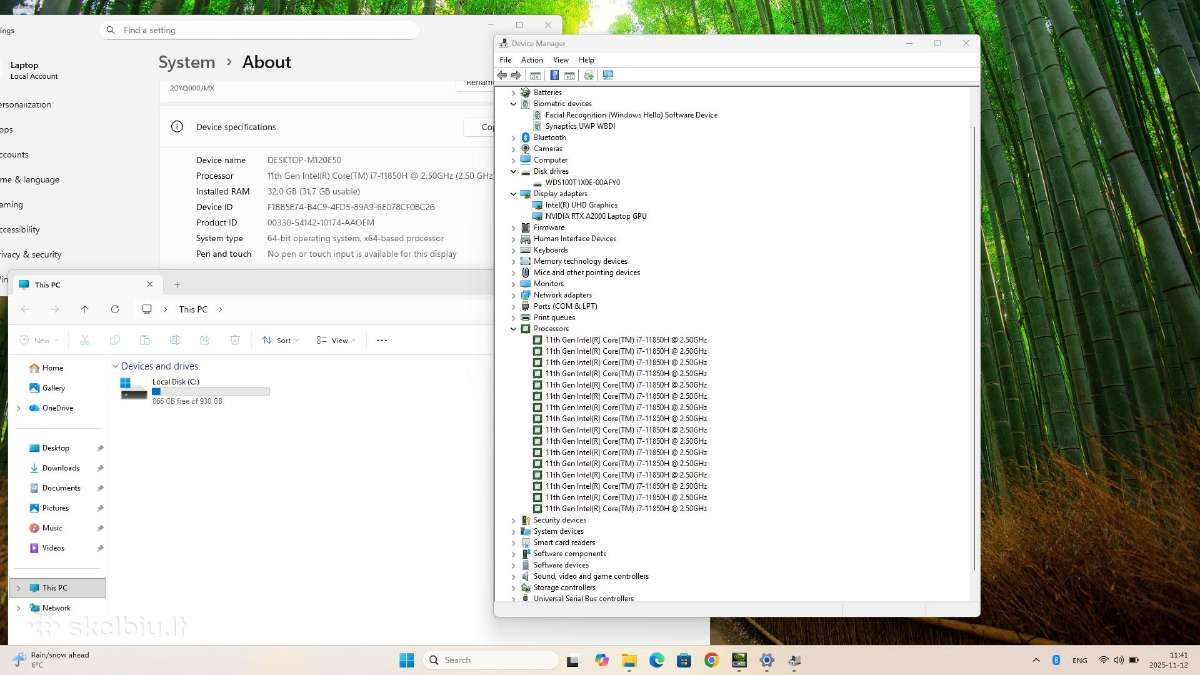Collapse the Biometric devices node
The image size is (1200, 675).
tap(514, 103)
